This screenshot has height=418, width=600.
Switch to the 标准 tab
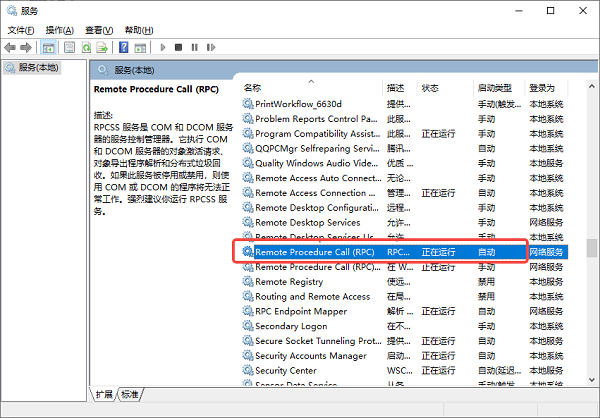click(x=130, y=394)
